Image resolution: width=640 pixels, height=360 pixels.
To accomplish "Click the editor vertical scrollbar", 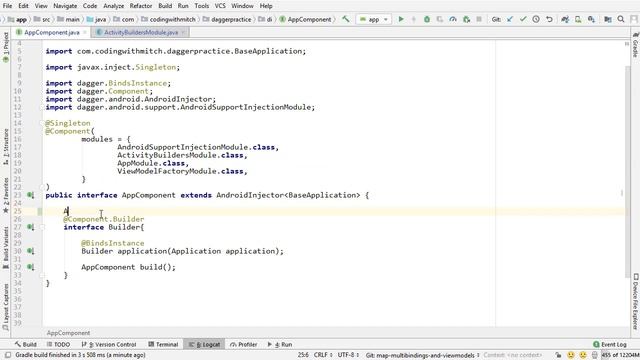I will coord(627,171).
